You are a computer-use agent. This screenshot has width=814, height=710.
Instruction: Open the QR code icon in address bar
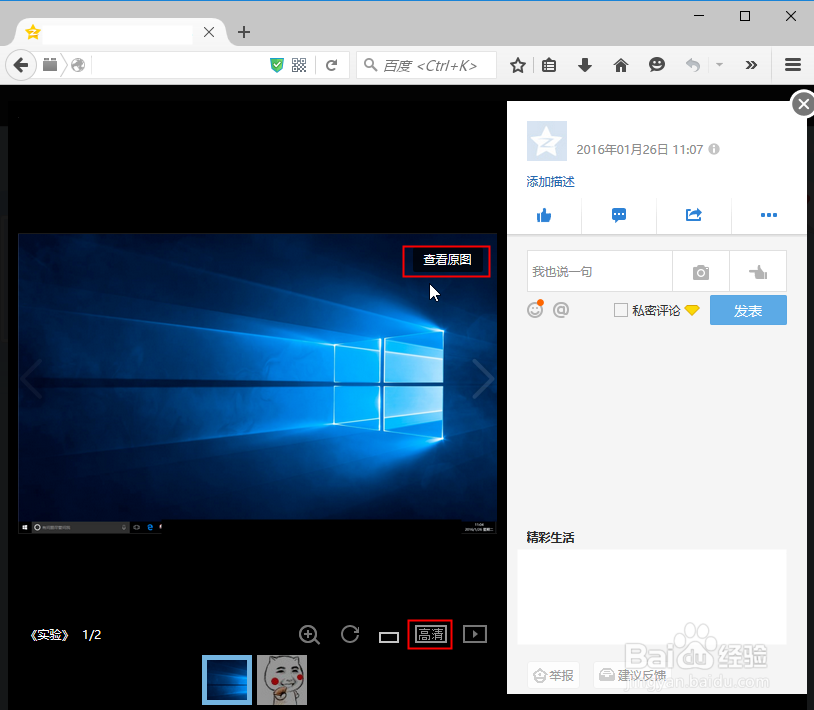(299, 65)
